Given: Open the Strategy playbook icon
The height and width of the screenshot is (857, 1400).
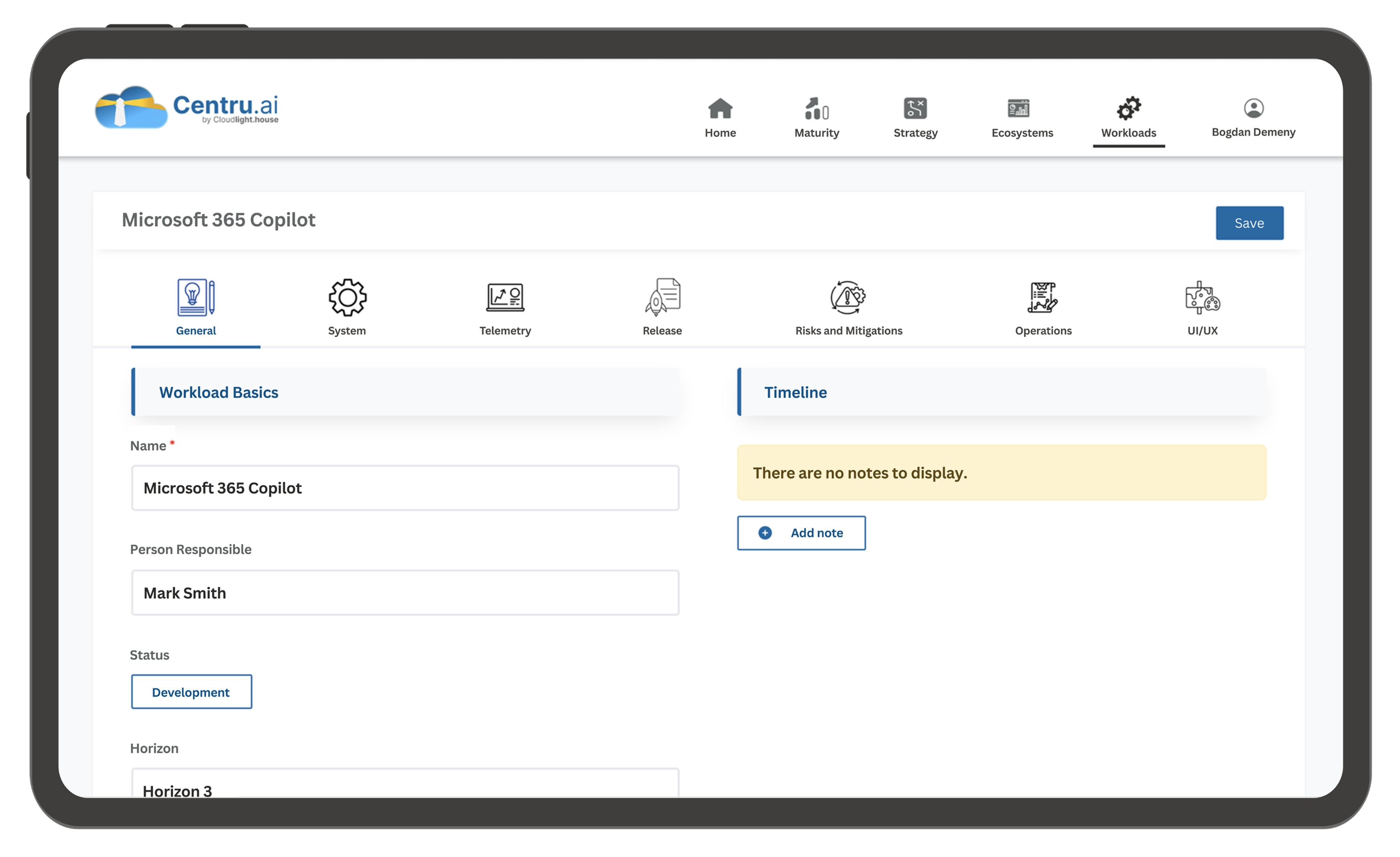Looking at the screenshot, I should pyautogui.click(x=915, y=108).
